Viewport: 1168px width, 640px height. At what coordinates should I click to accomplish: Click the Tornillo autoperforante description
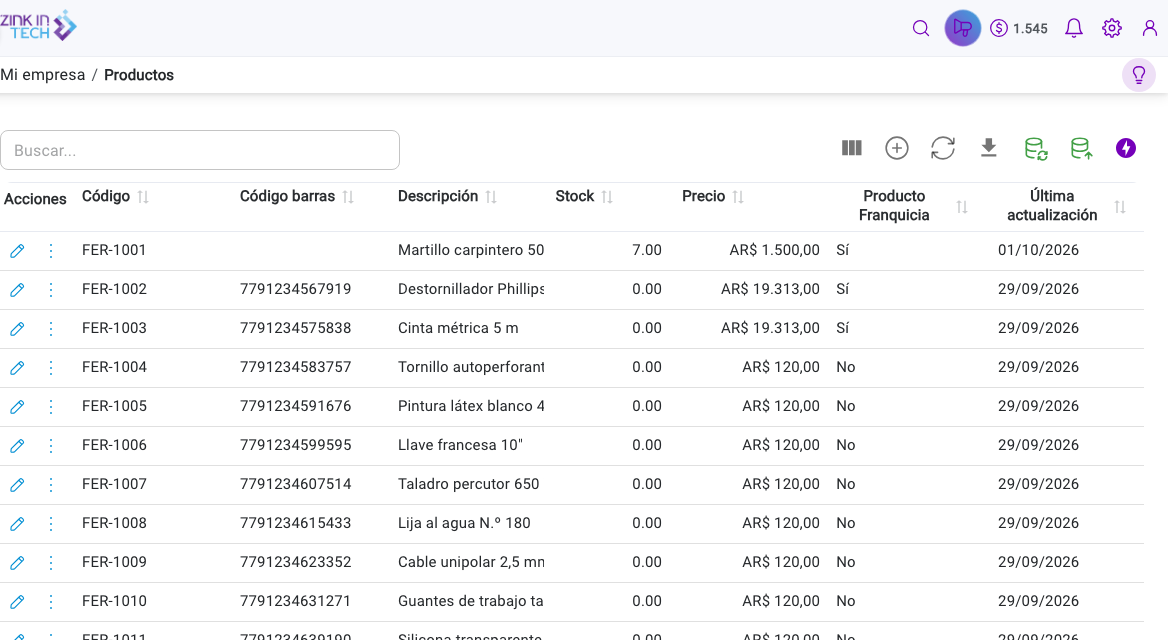tap(471, 367)
